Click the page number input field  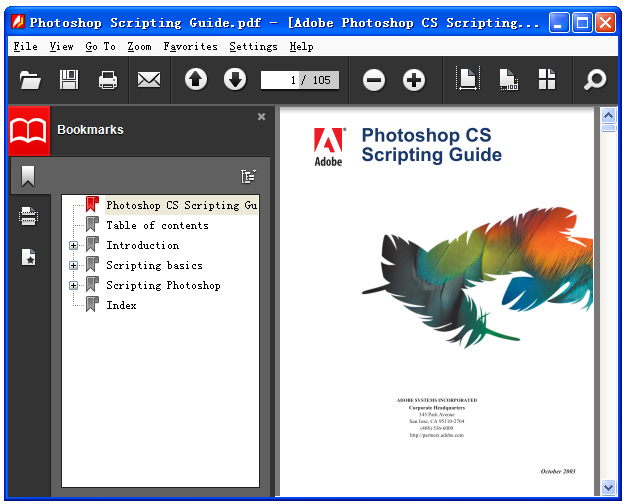coord(279,80)
